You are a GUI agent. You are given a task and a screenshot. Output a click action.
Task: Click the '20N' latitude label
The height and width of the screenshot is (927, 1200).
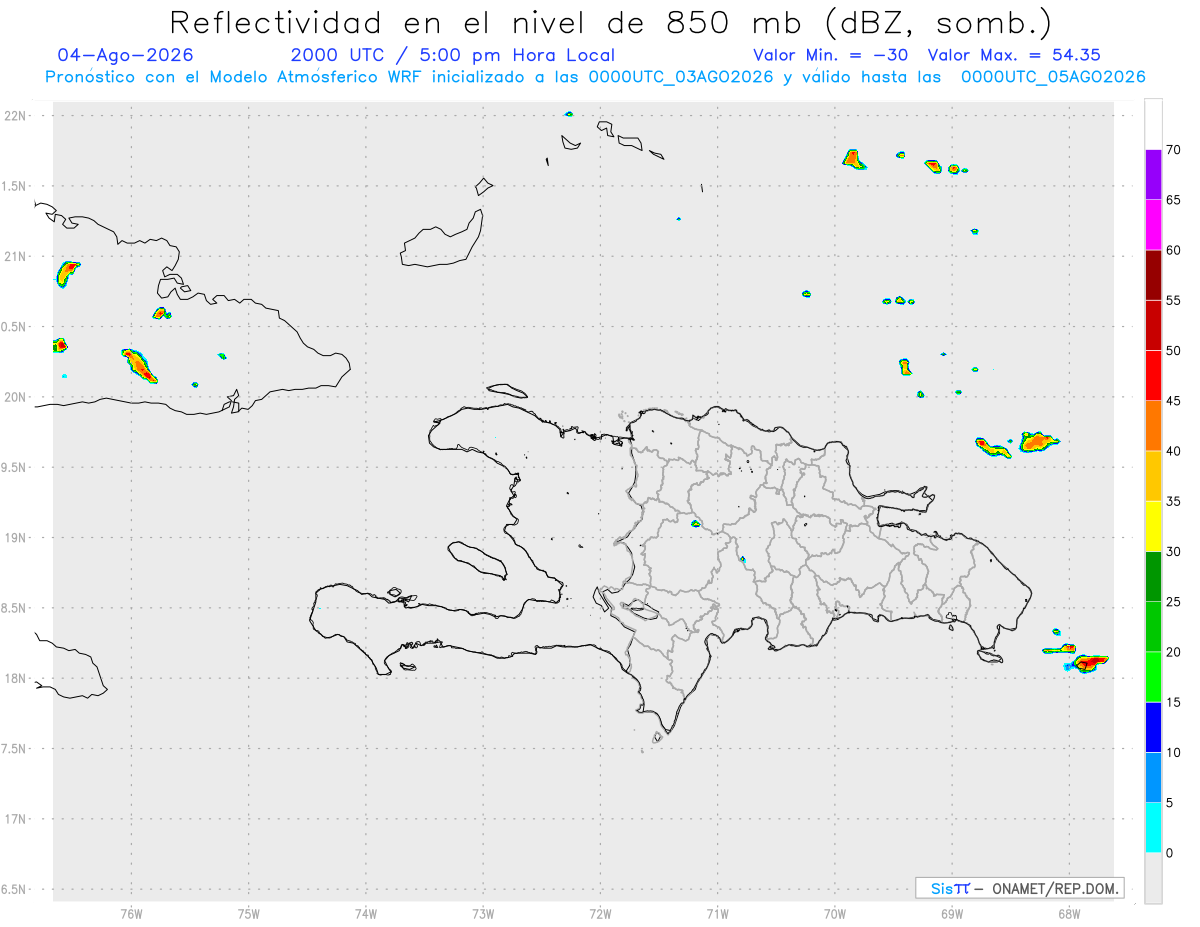[16, 397]
